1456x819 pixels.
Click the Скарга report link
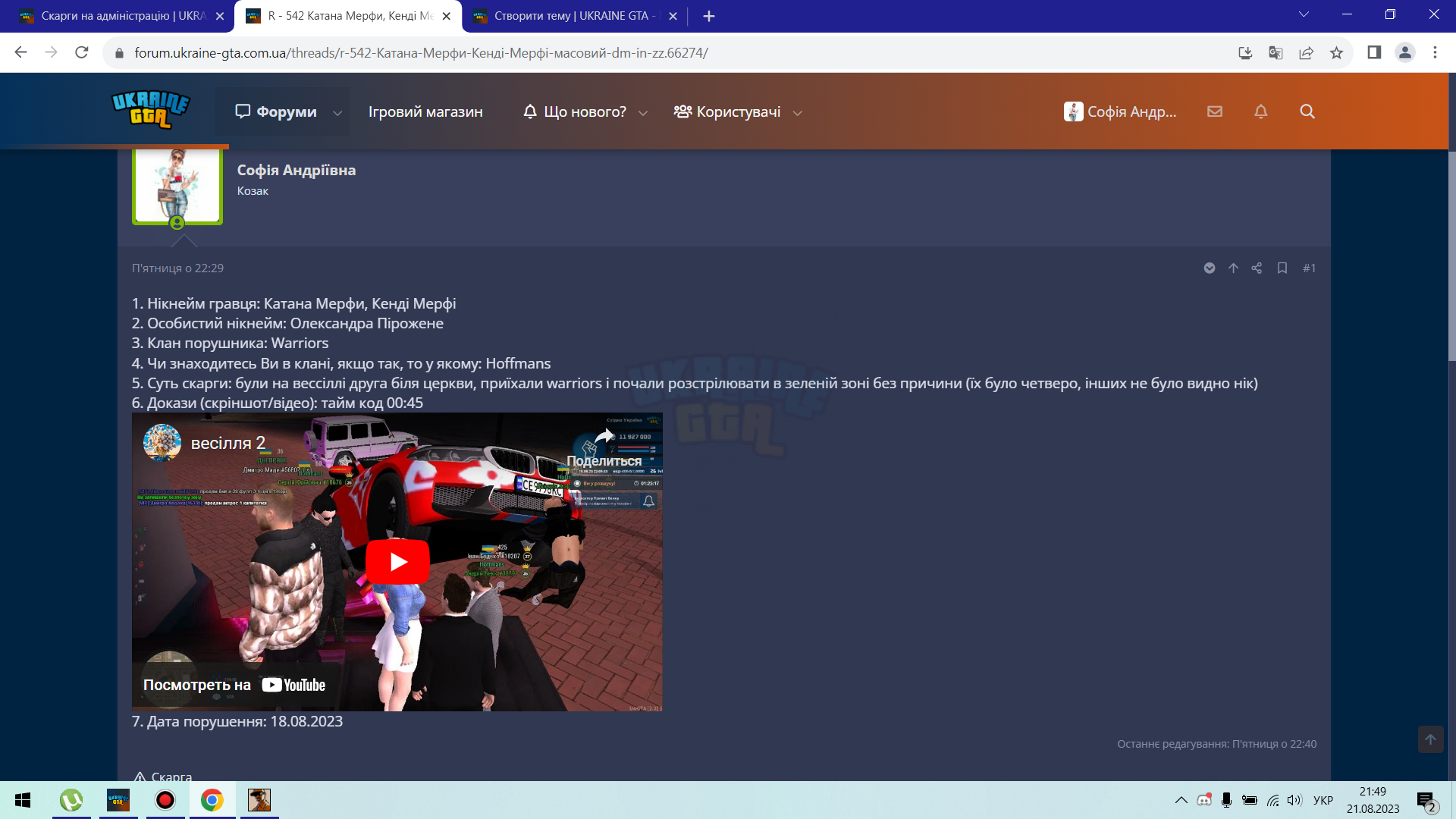pyautogui.click(x=163, y=776)
